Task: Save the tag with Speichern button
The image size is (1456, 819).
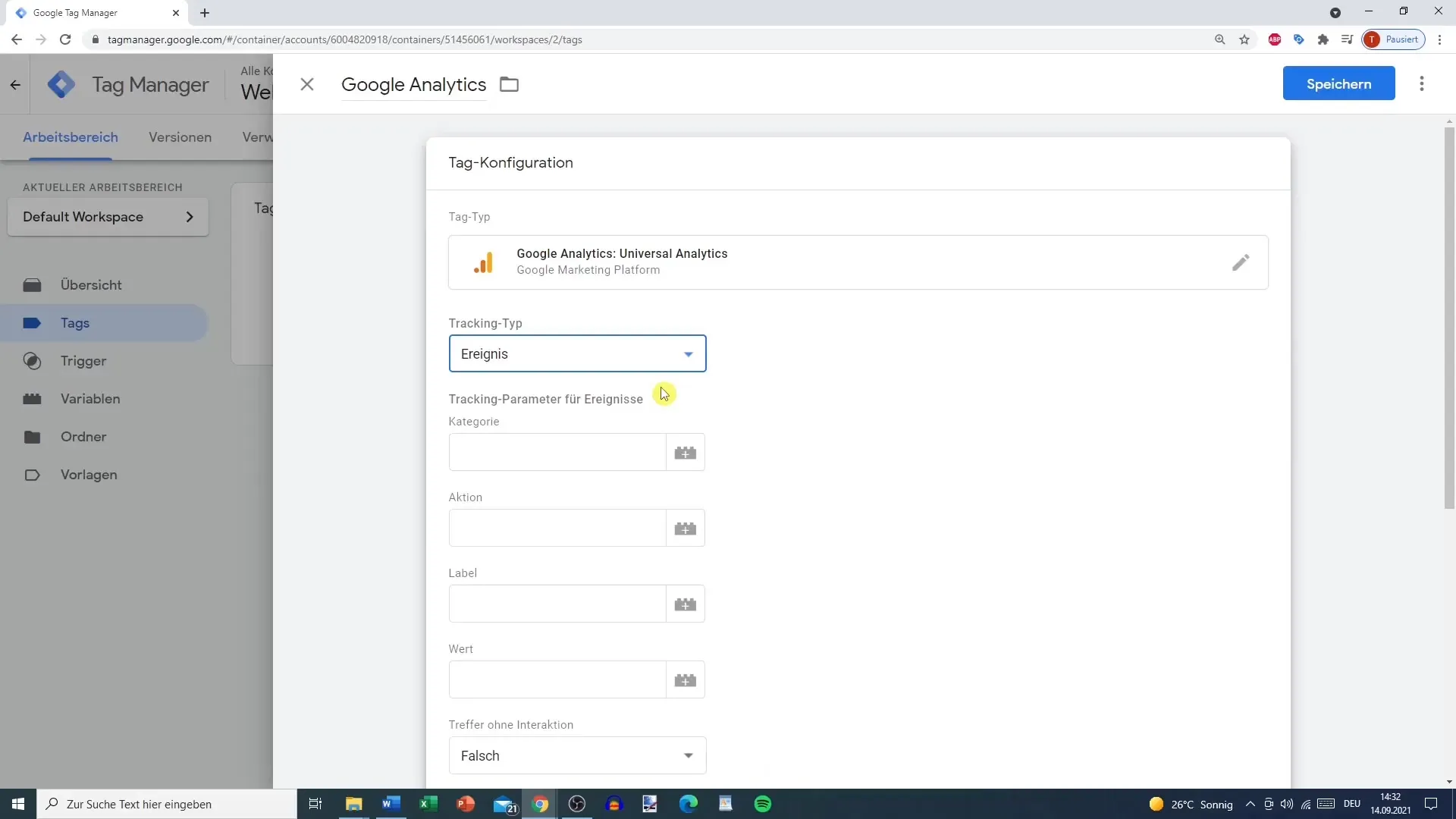Action: tap(1338, 83)
